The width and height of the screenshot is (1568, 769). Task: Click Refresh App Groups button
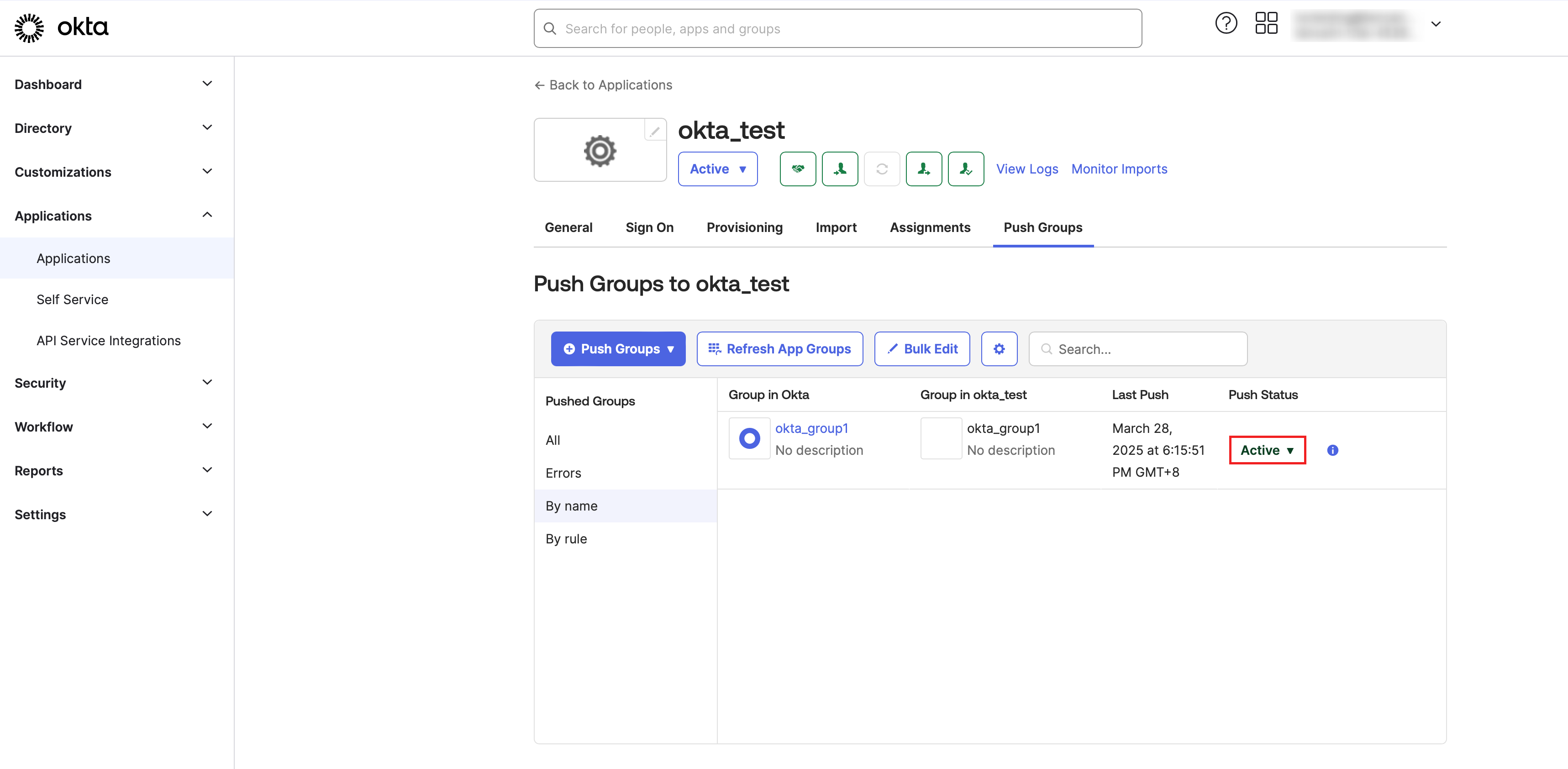click(x=779, y=349)
